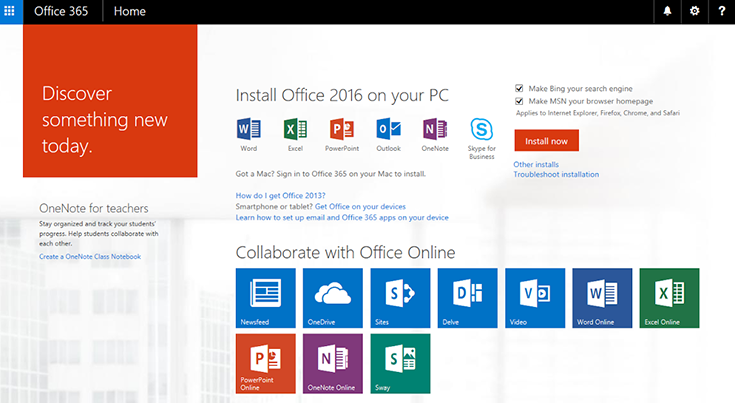Uncheck Make MSN your browser homepage

click(x=519, y=101)
